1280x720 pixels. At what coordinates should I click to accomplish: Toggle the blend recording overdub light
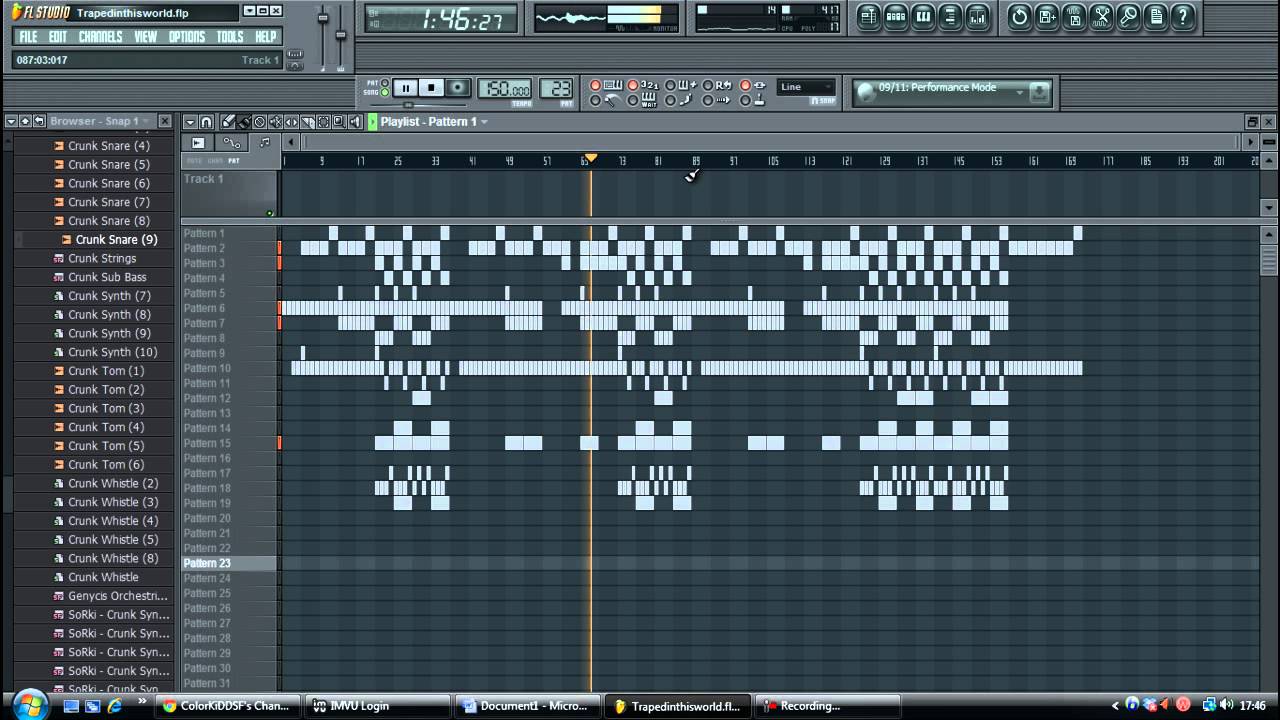670,85
